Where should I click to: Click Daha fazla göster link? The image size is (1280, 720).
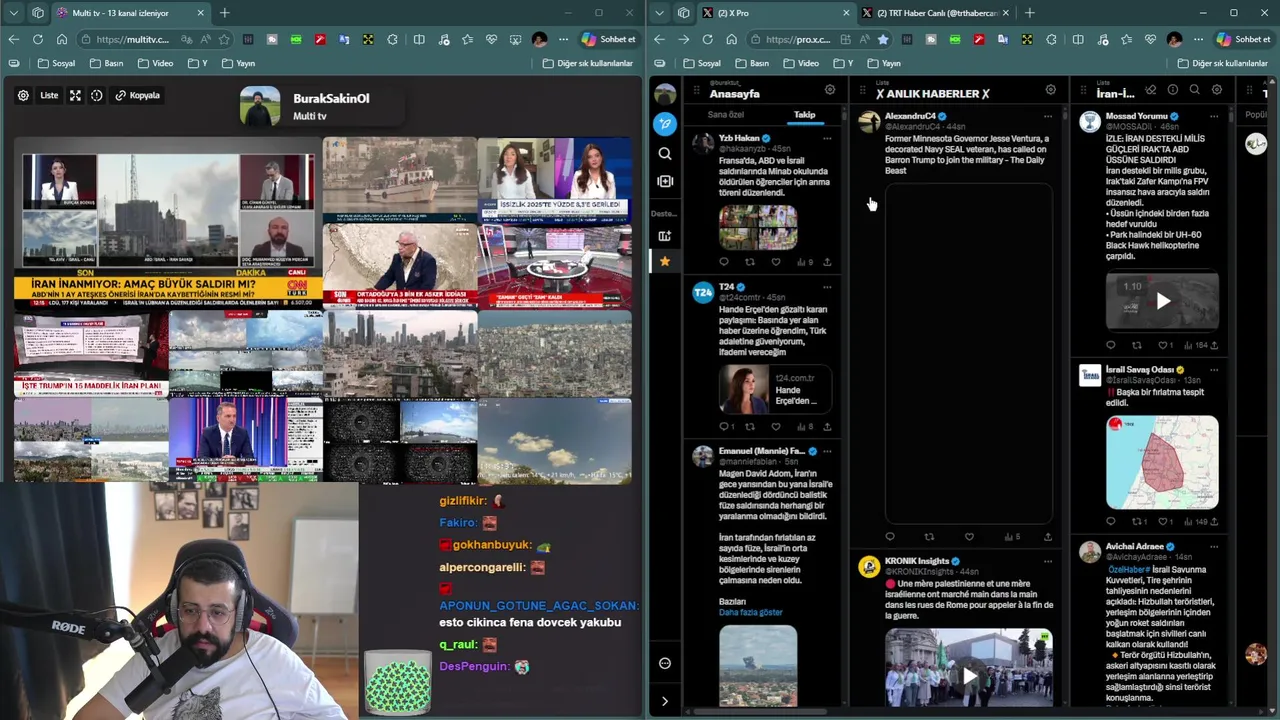(x=751, y=612)
